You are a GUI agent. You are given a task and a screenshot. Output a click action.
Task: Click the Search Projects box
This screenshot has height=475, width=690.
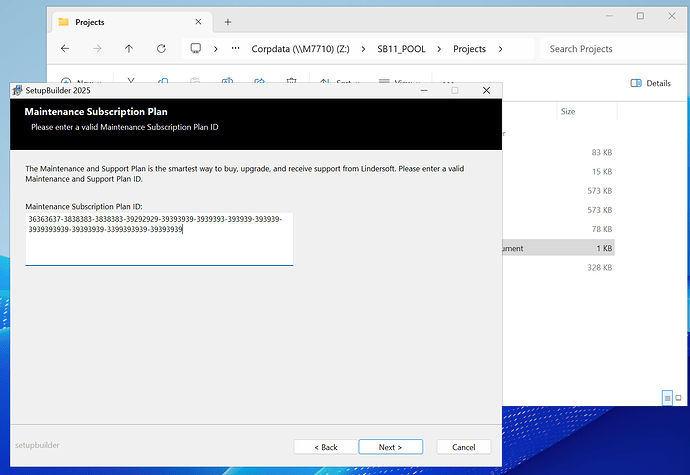click(614, 49)
